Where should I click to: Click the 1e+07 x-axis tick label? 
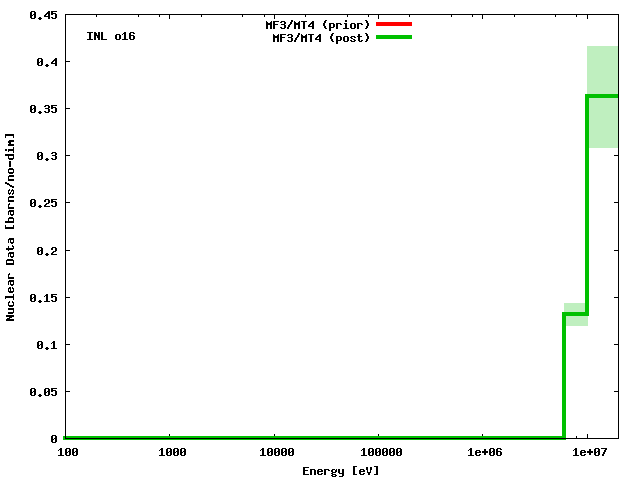588,452
